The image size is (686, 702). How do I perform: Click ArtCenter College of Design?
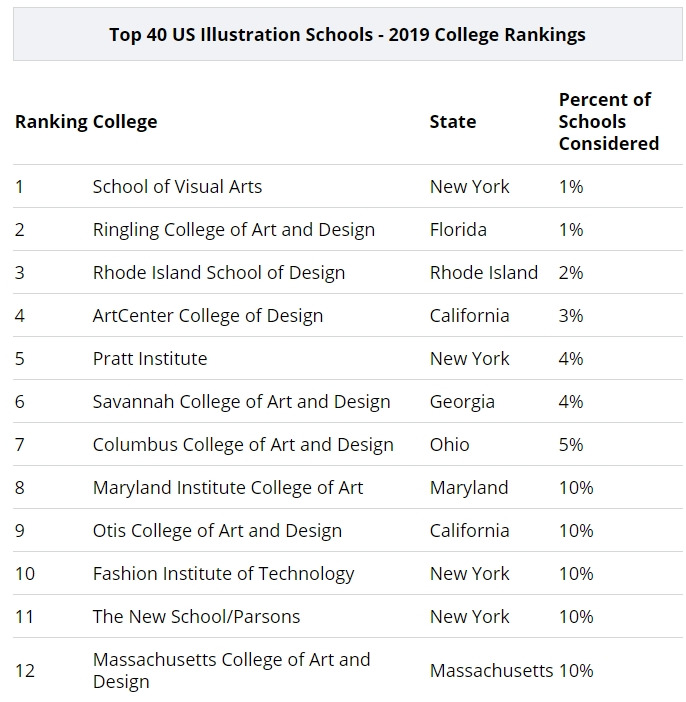207,316
